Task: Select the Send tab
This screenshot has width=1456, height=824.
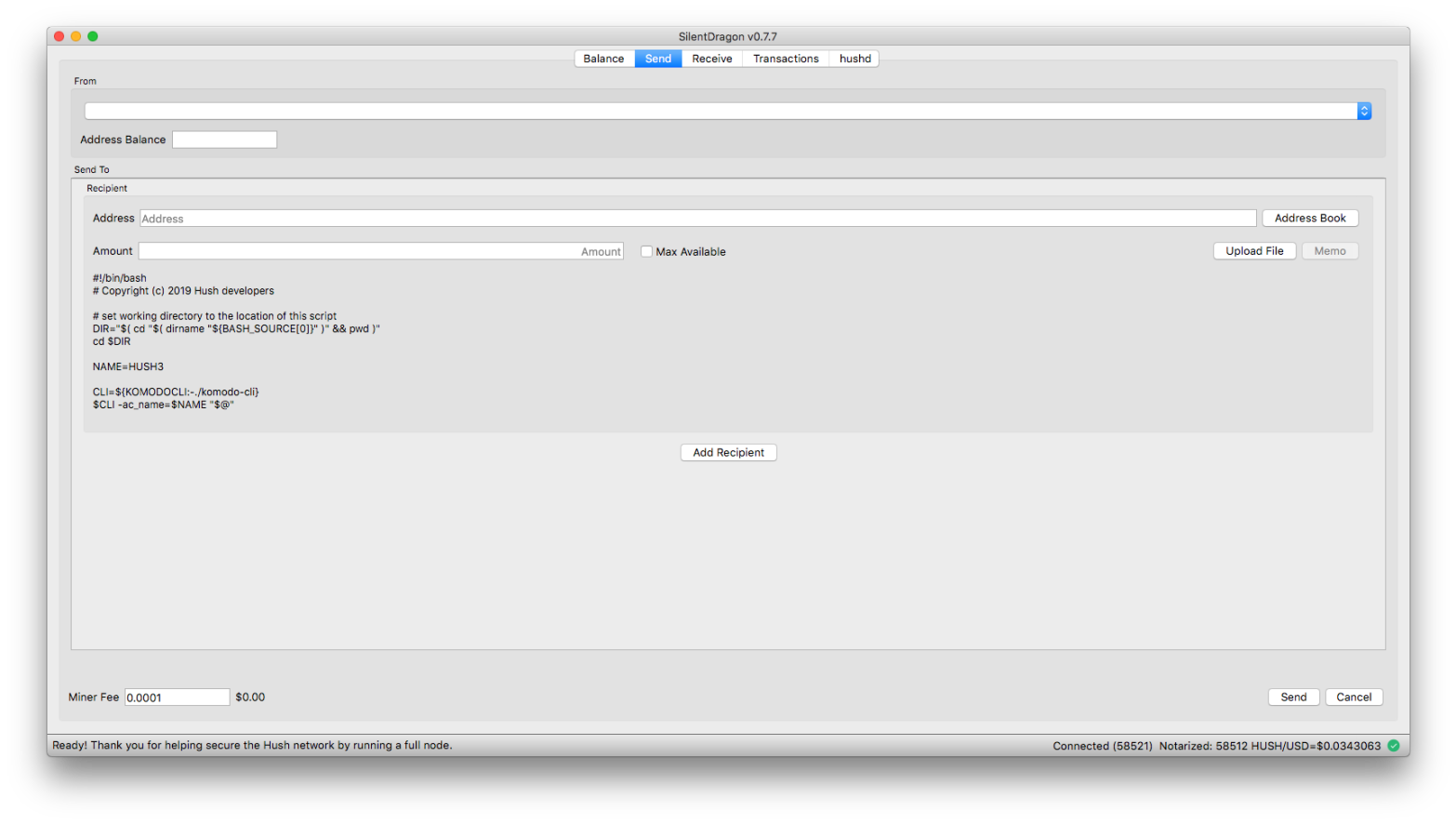Action: pos(658,59)
